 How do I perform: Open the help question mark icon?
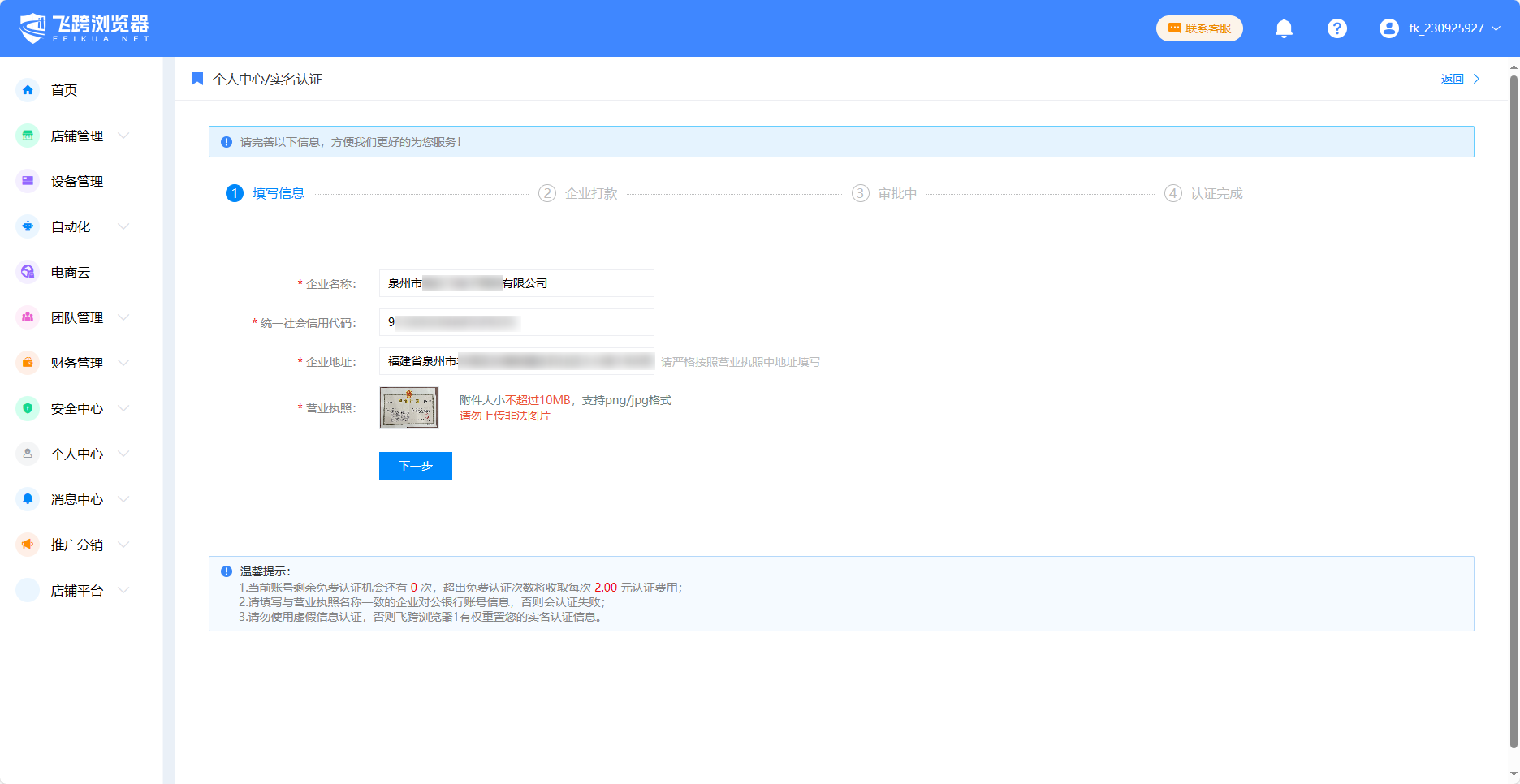[x=1336, y=28]
